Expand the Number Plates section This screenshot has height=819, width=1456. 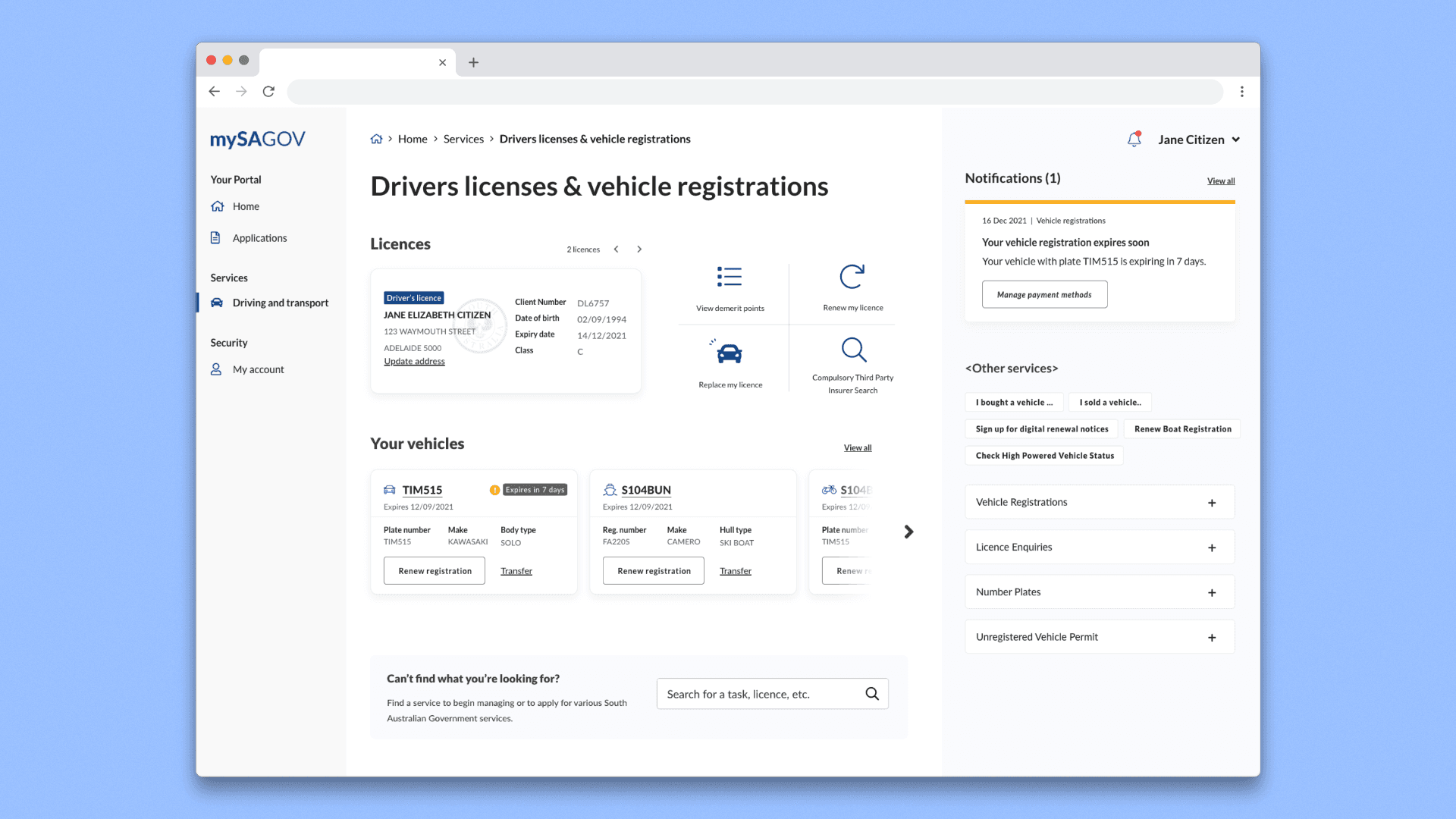point(1211,592)
